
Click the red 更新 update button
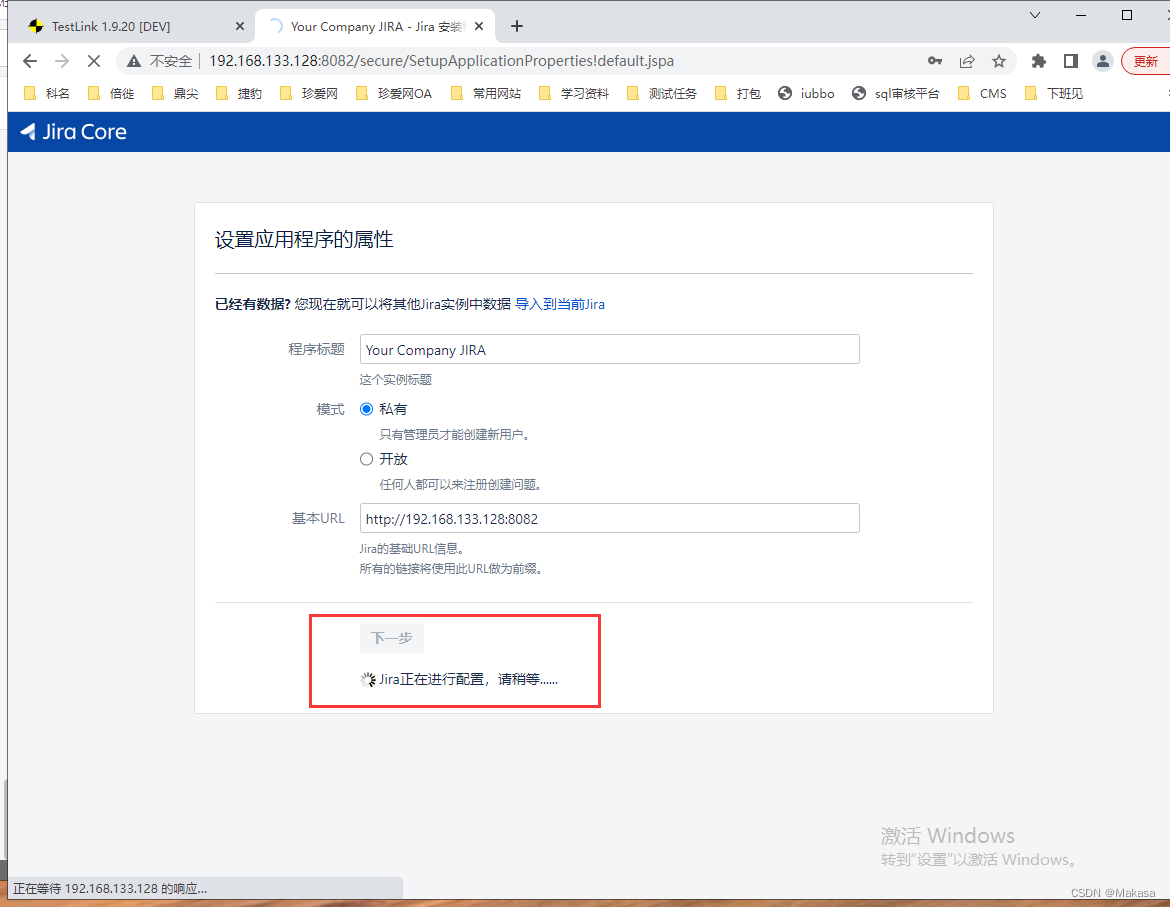pos(1145,61)
